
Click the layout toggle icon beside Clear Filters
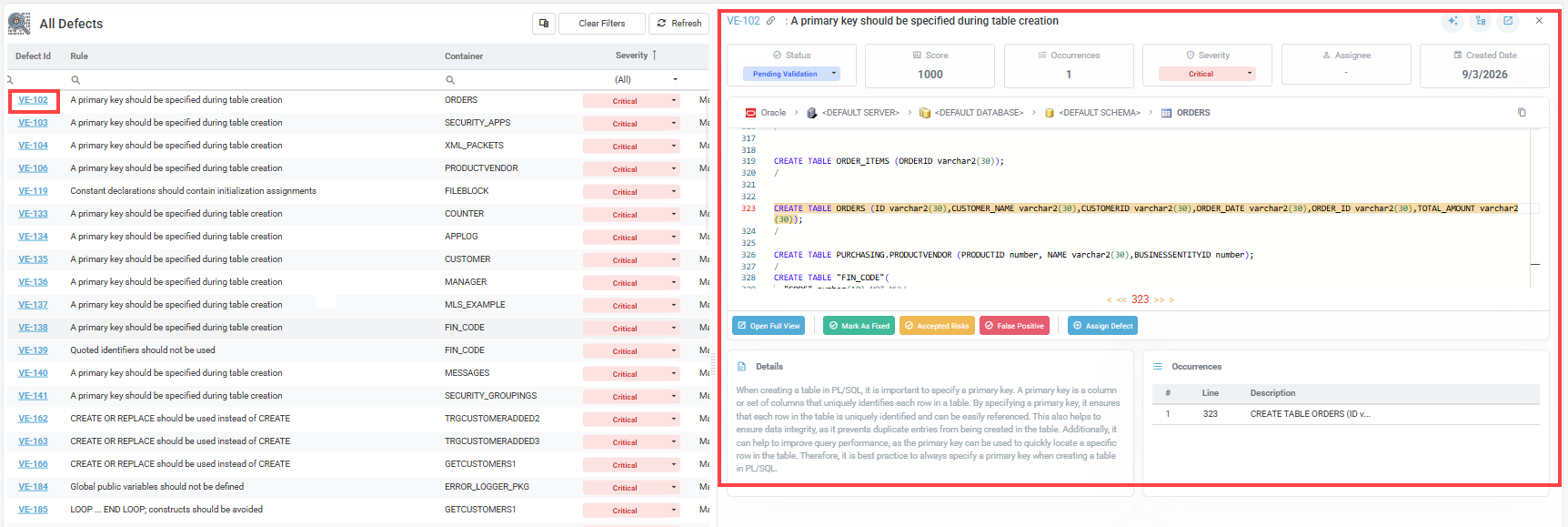coord(544,24)
